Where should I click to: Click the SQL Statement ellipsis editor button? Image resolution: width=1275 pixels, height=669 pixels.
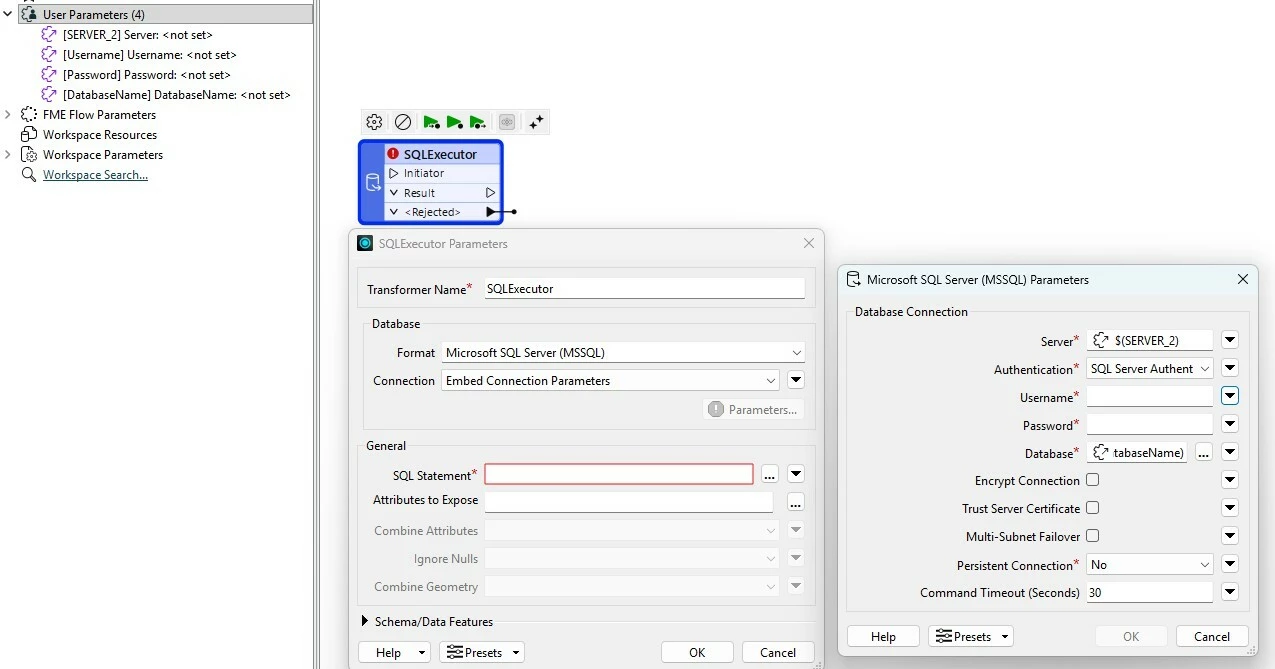coord(769,474)
